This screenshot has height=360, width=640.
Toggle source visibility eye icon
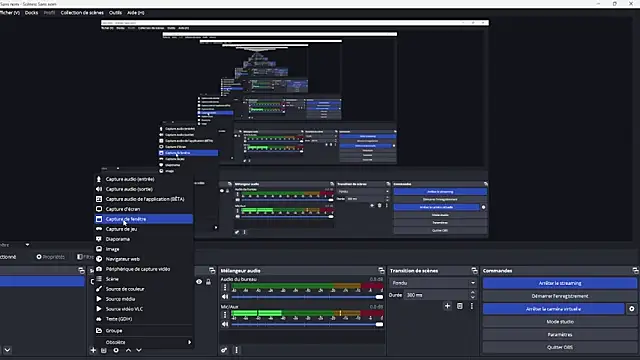click(199, 282)
